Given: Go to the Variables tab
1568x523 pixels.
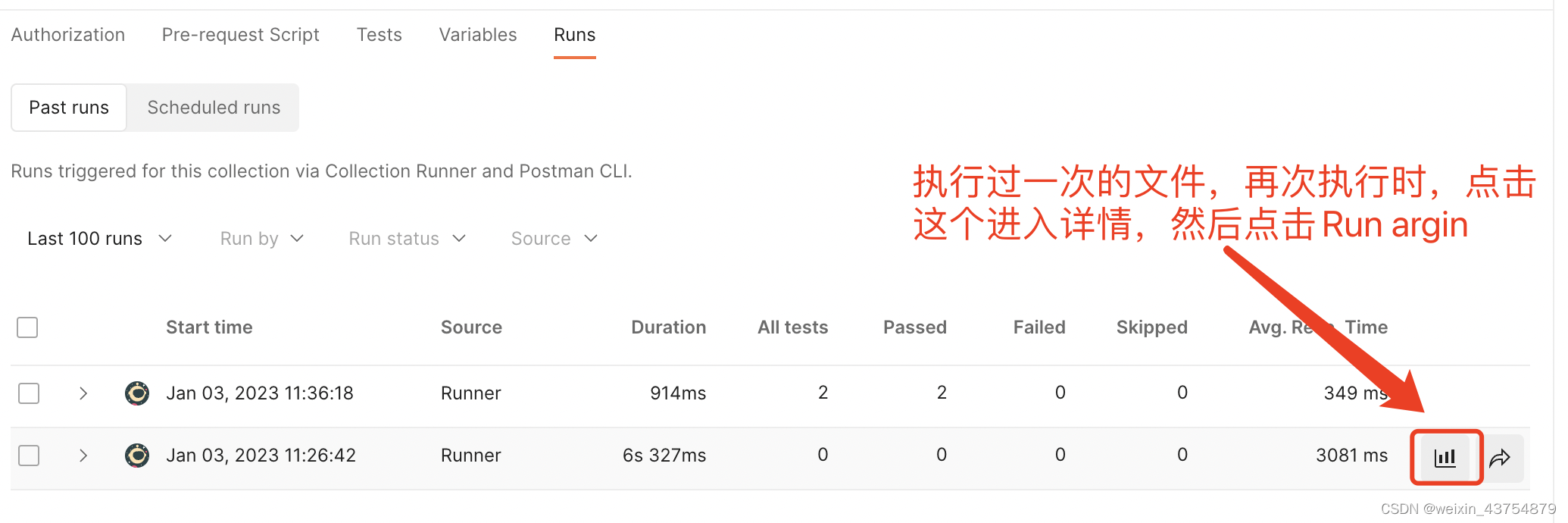Looking at the screenshot, I should tap(478, 35).
